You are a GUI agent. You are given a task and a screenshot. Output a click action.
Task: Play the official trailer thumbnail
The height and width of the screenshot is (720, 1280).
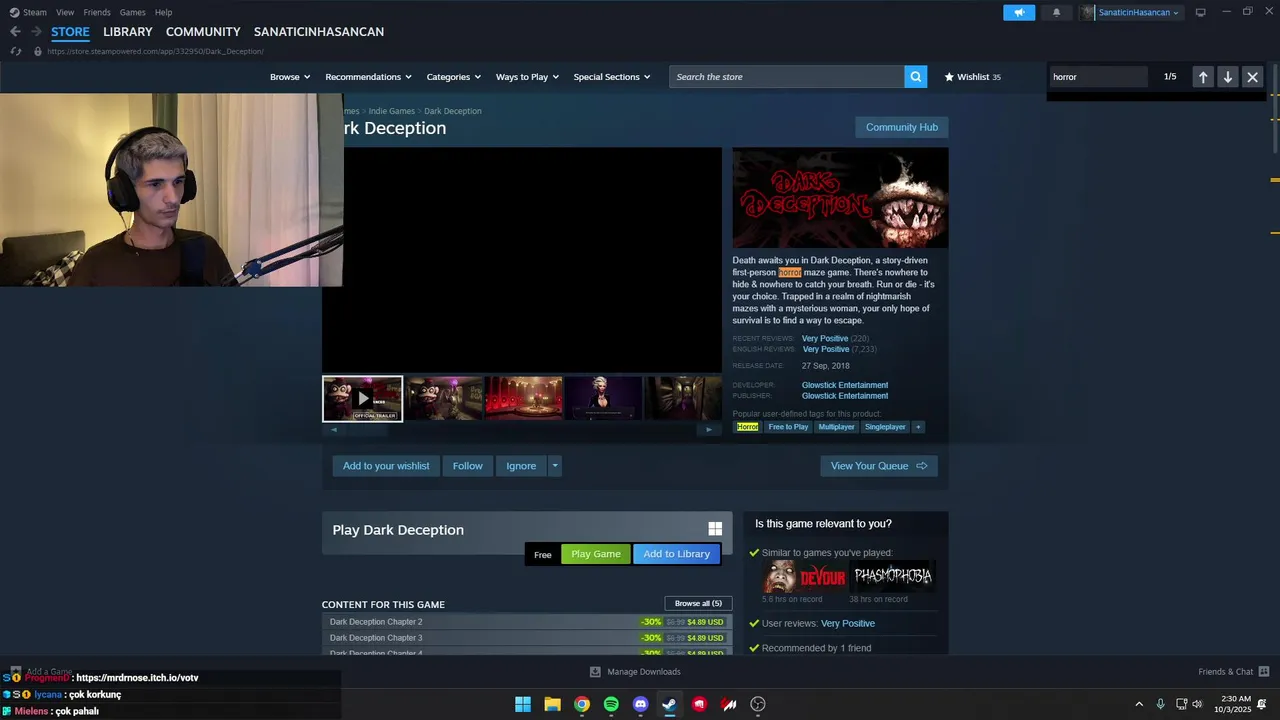pyautogui.click(x=362, y=399)
